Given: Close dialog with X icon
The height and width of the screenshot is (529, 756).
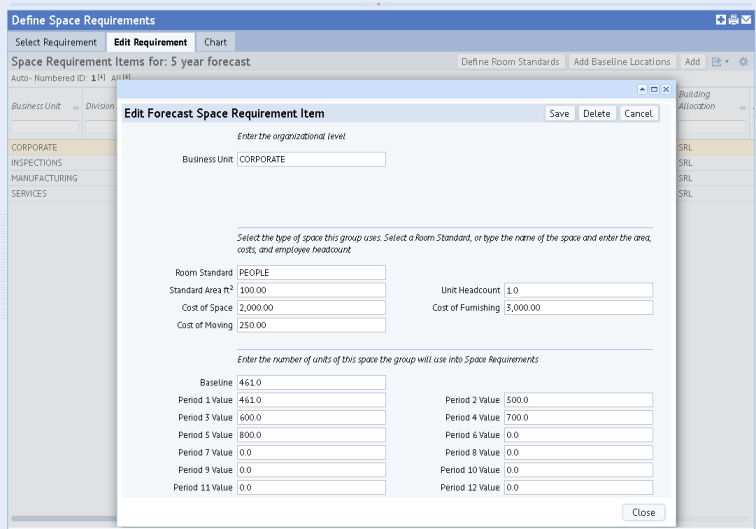Looking at the screenshot, I should pos(666,90).
